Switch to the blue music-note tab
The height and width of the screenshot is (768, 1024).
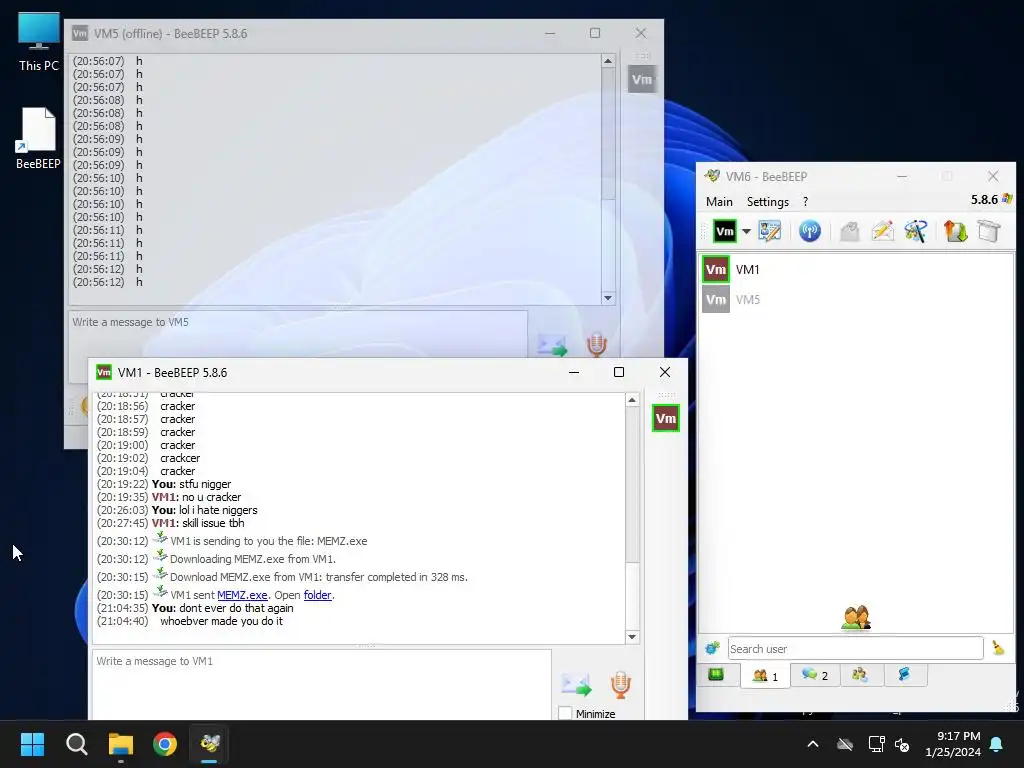pyautogui.click(x=904, y=675)
